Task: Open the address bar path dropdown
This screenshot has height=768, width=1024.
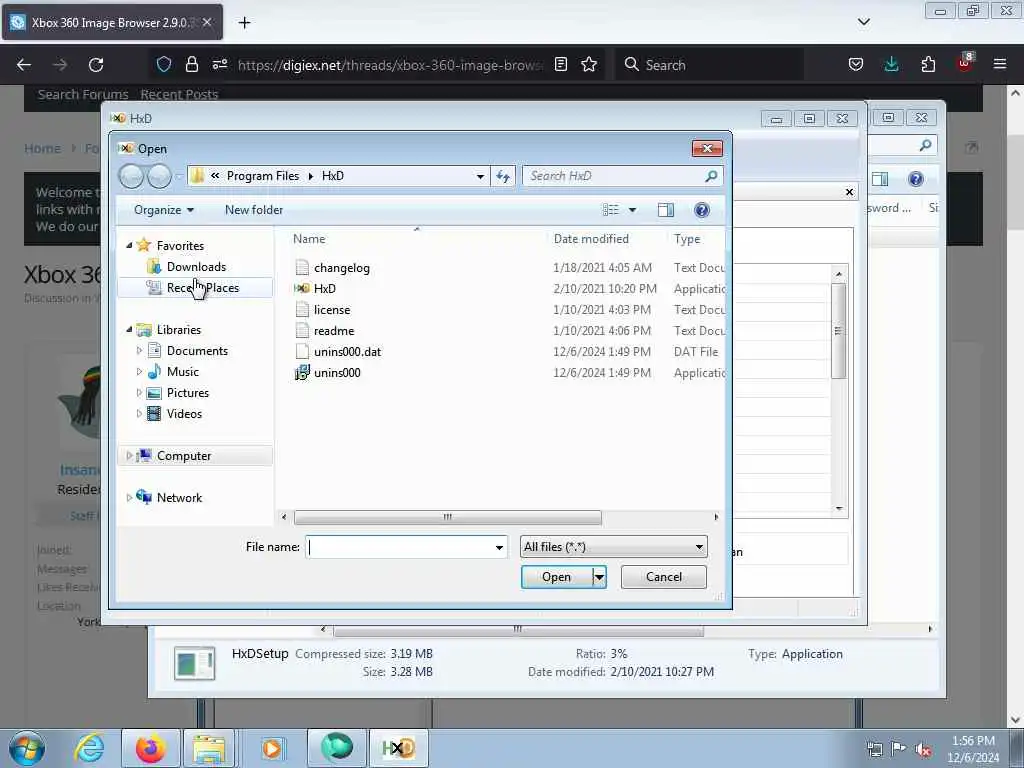Action: [x=480, y=176]
